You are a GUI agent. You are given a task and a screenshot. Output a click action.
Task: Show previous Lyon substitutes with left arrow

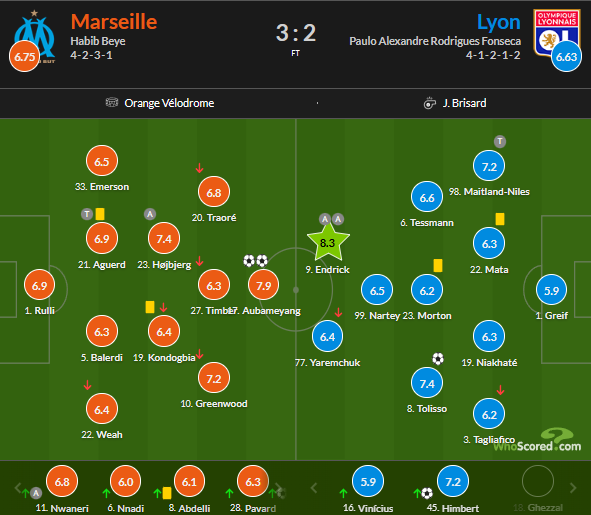click(x=314, y=487)
